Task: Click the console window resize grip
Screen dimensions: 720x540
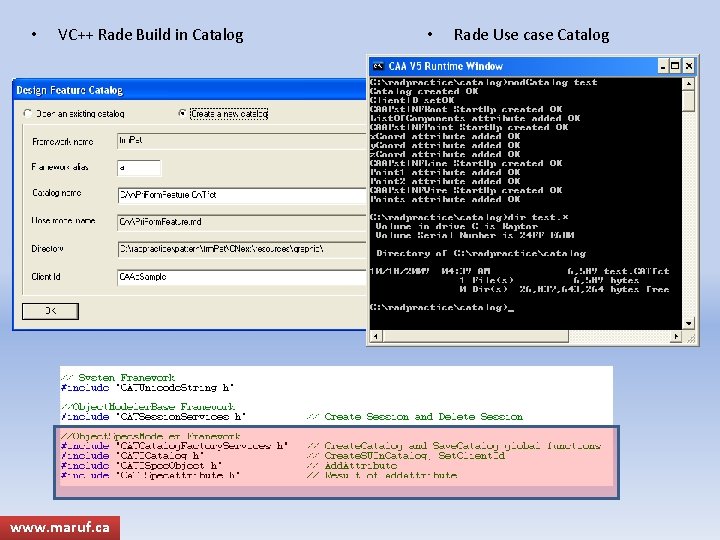Action: tap(690, 338)
